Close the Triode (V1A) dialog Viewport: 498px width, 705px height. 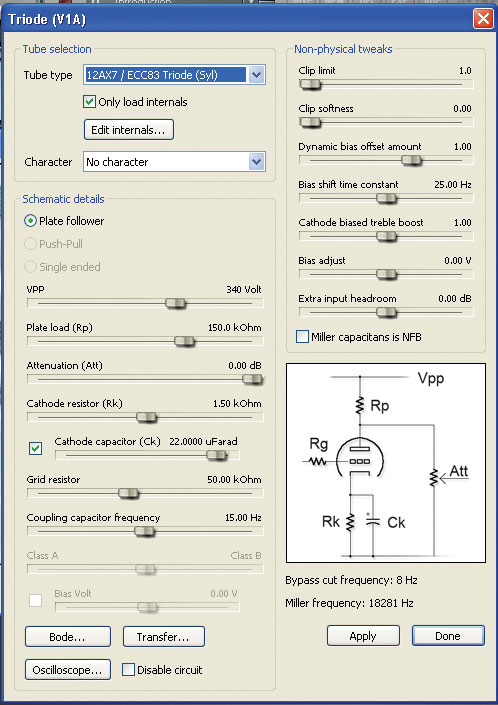pos(483,19)
